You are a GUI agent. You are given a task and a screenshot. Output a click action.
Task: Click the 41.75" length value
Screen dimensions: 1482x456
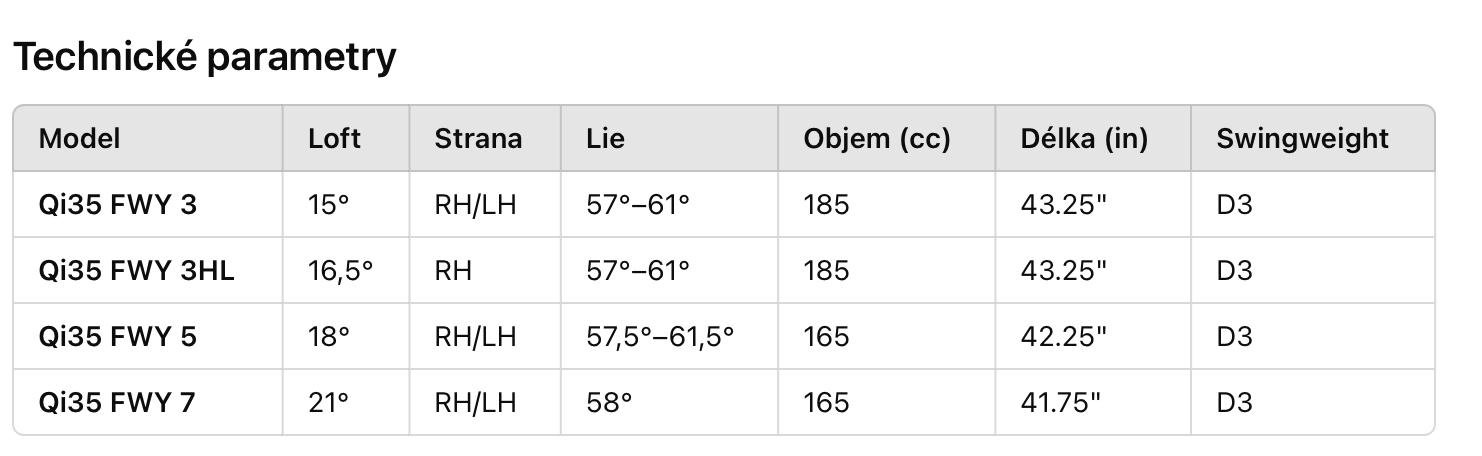[x=1060, y=402]
